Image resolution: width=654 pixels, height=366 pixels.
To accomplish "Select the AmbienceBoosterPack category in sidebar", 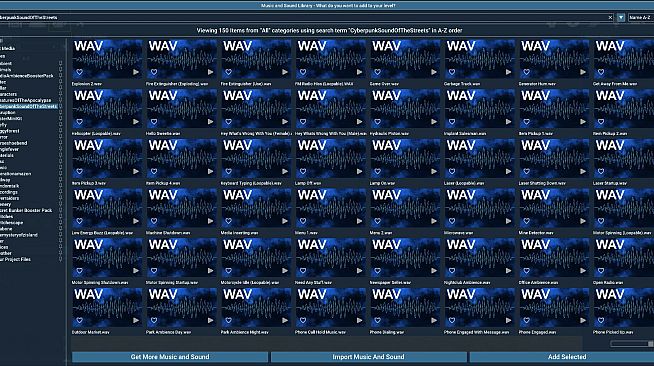I will pyautogui.click(x=27, y=76).
